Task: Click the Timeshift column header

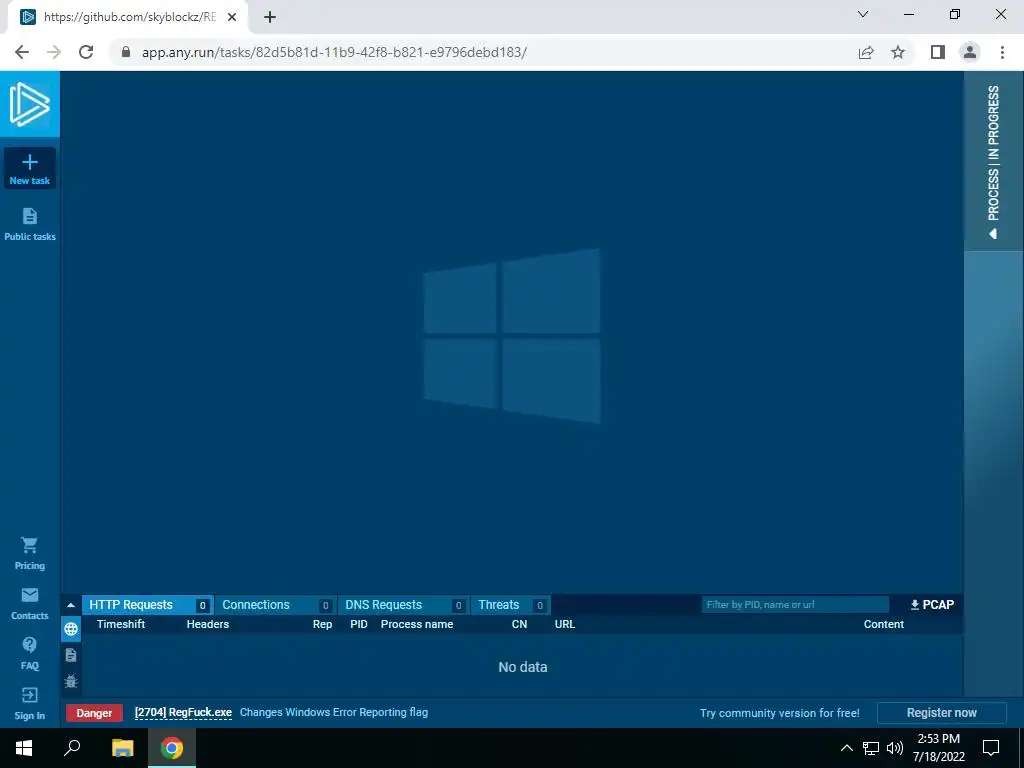Action: [x=121, y=624]
